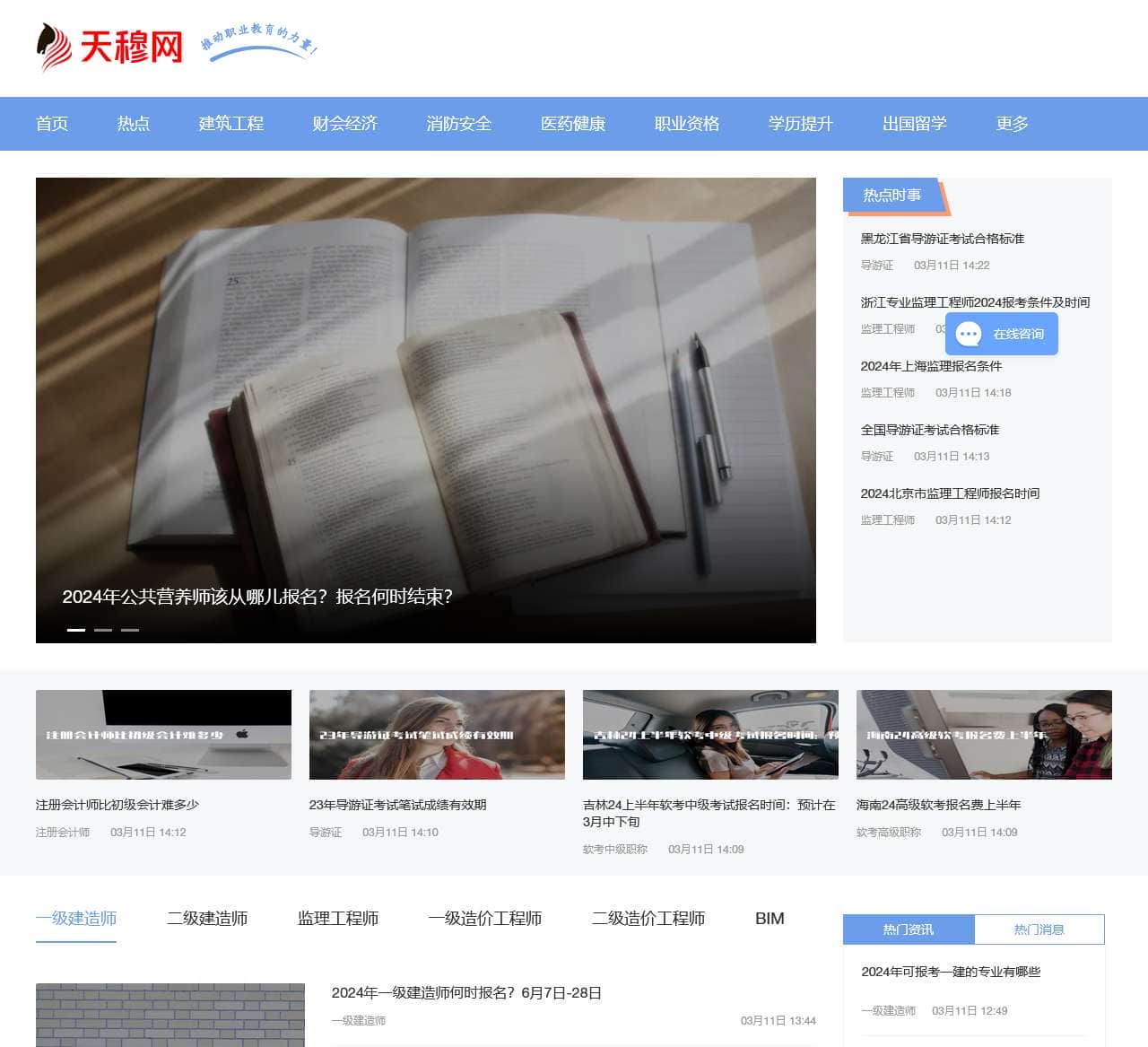Click 一级建造师 tag under 2024年一级建造师何时报名

point(359,1021)
